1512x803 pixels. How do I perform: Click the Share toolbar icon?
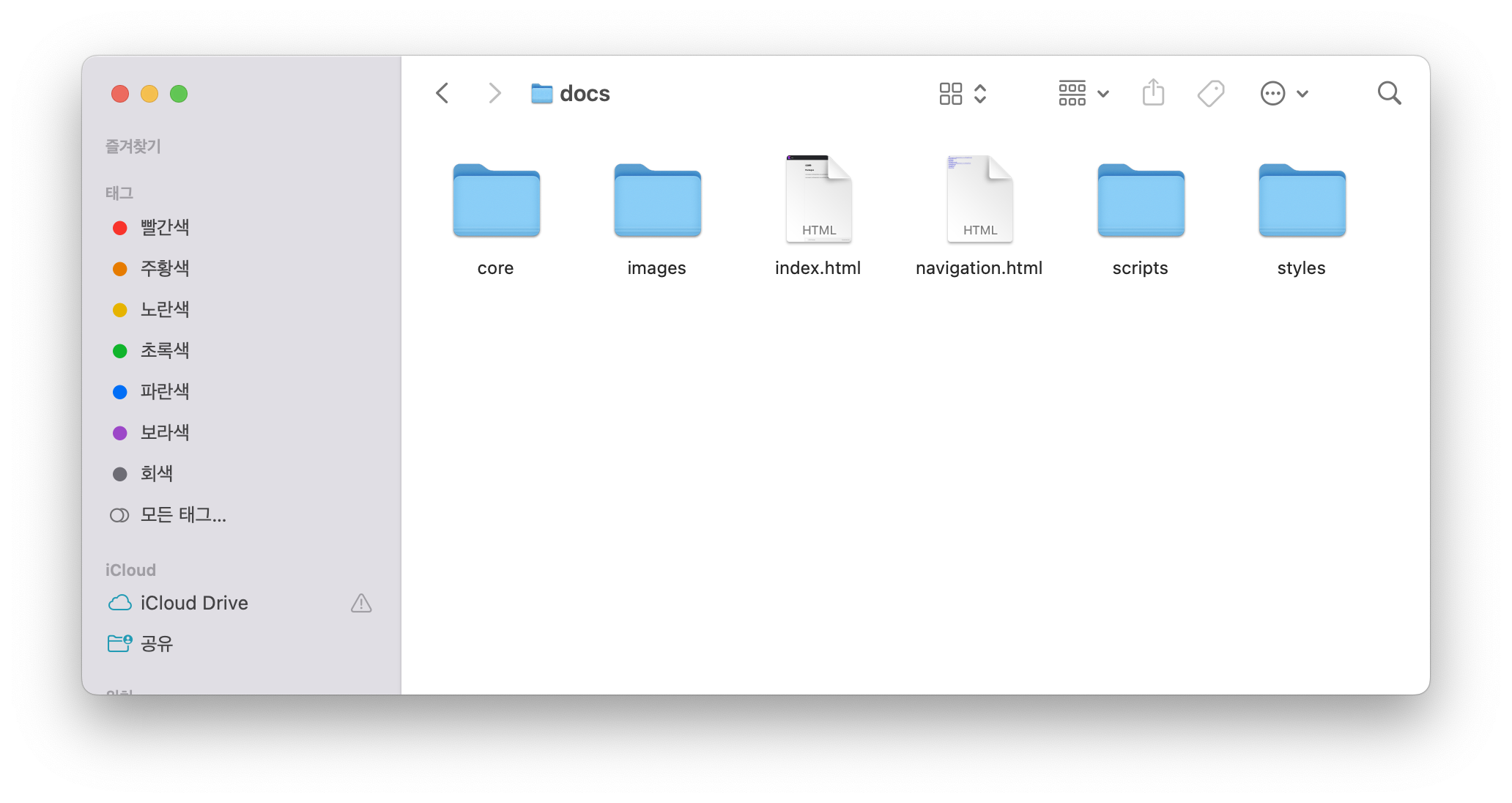(1153, 93)
